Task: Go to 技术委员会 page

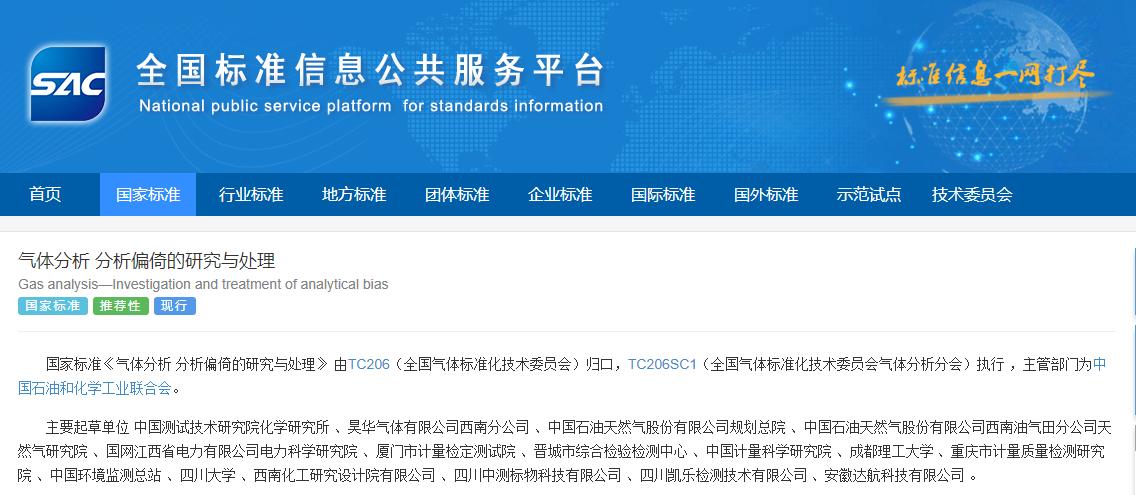Action: [x=972, y=195]
